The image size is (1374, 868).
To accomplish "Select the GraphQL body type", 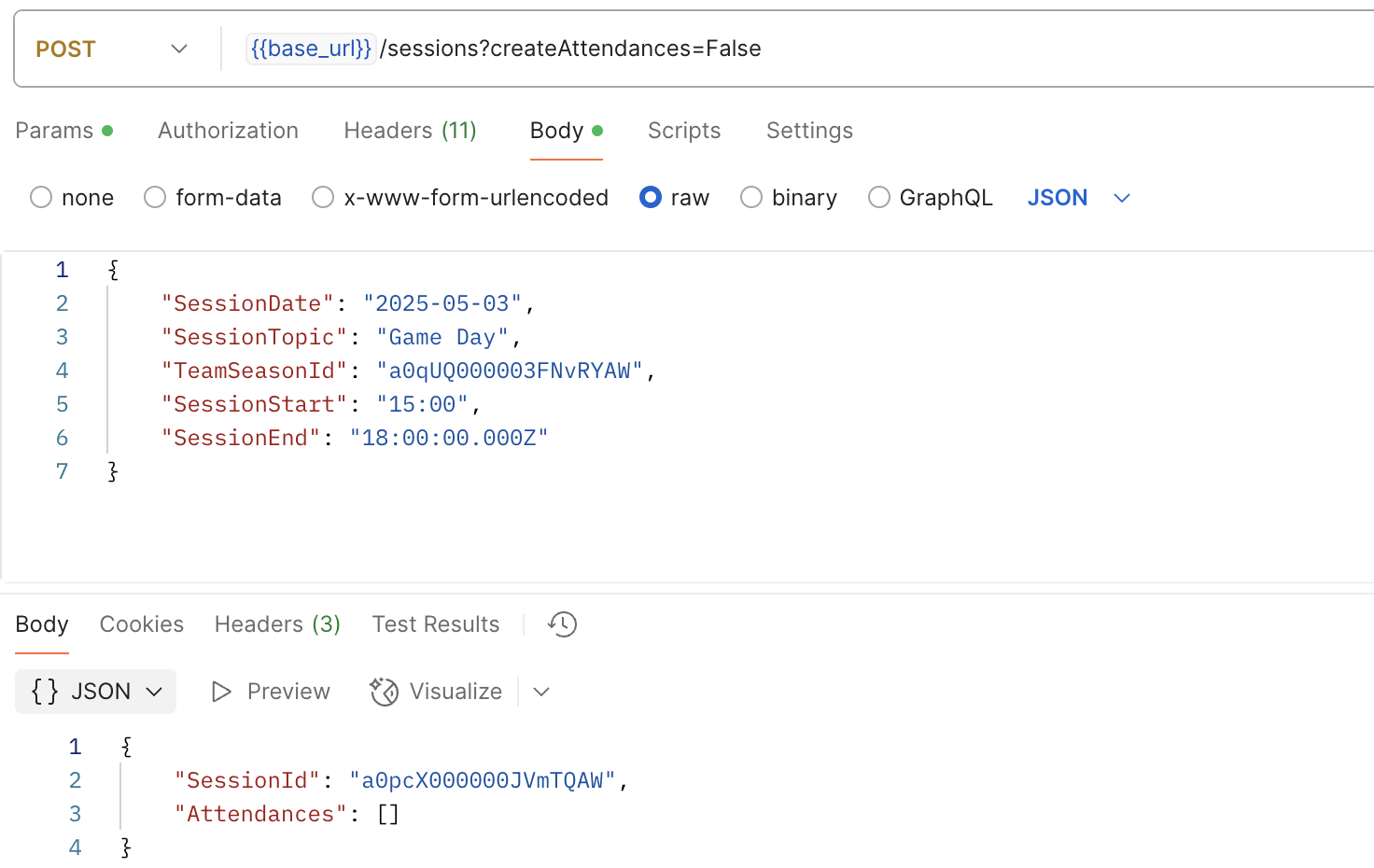I will pyautogui.click(x=931, y=198).
